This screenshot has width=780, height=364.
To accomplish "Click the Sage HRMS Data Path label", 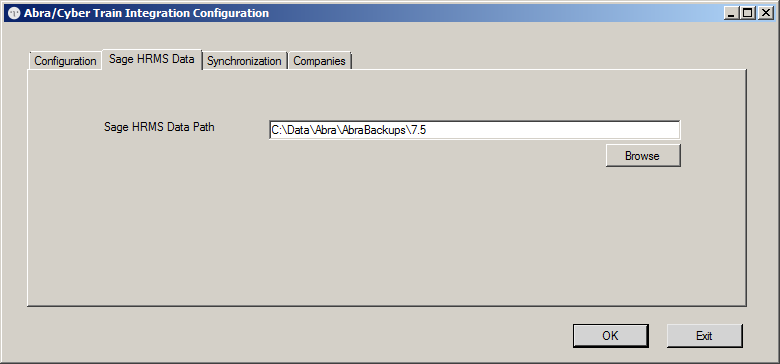I will click(x=159, y=127).
